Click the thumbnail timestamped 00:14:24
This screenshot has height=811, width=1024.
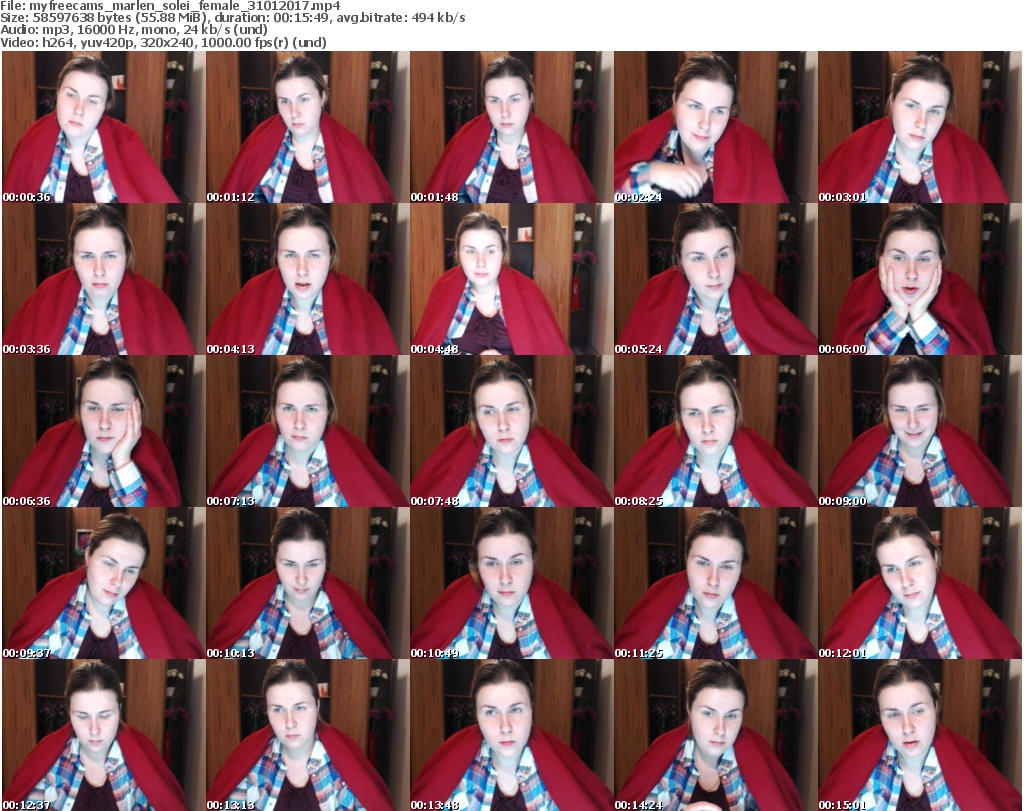[715, 735]
